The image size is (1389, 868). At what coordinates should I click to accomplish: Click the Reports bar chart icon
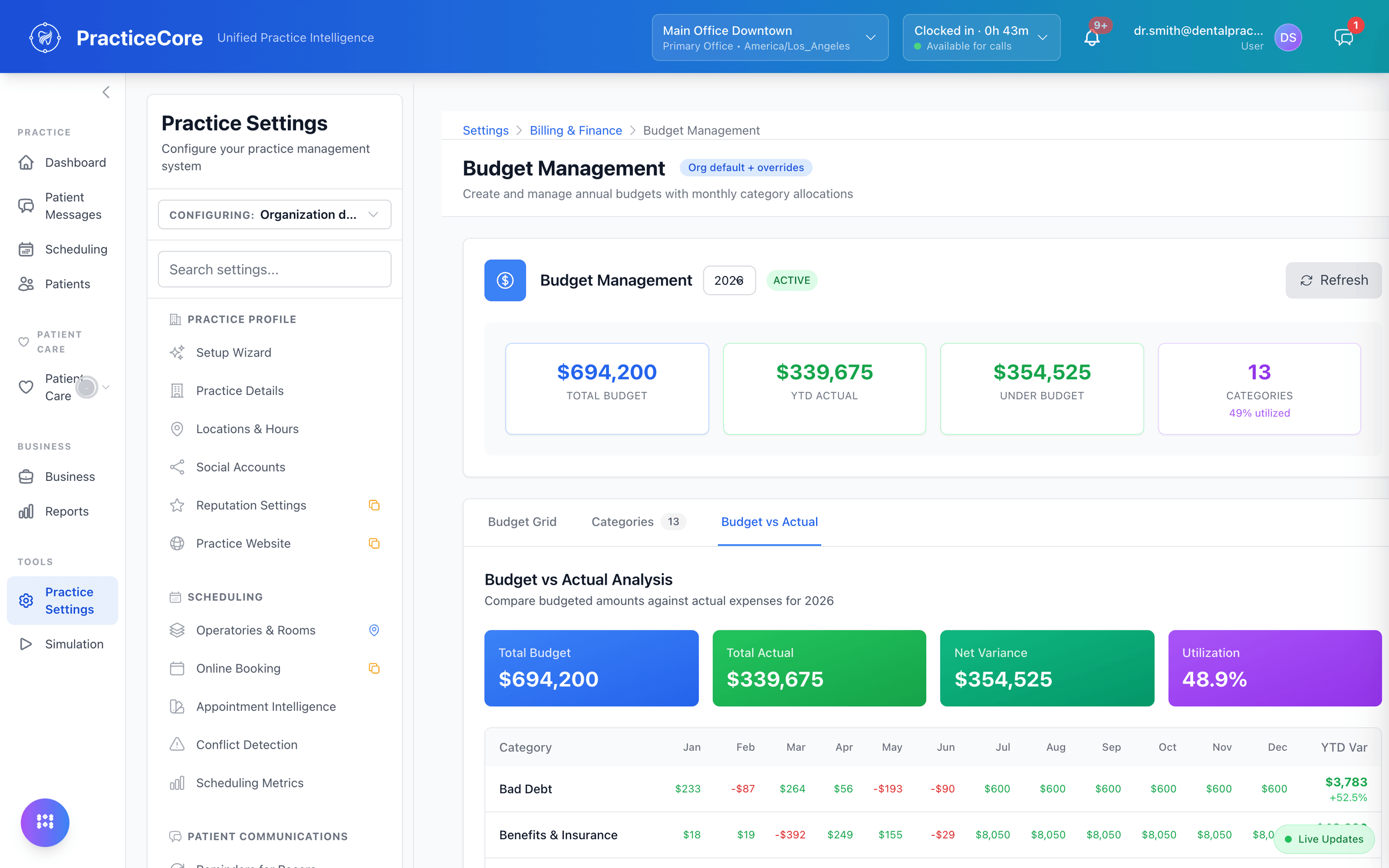tap(26, 511)
